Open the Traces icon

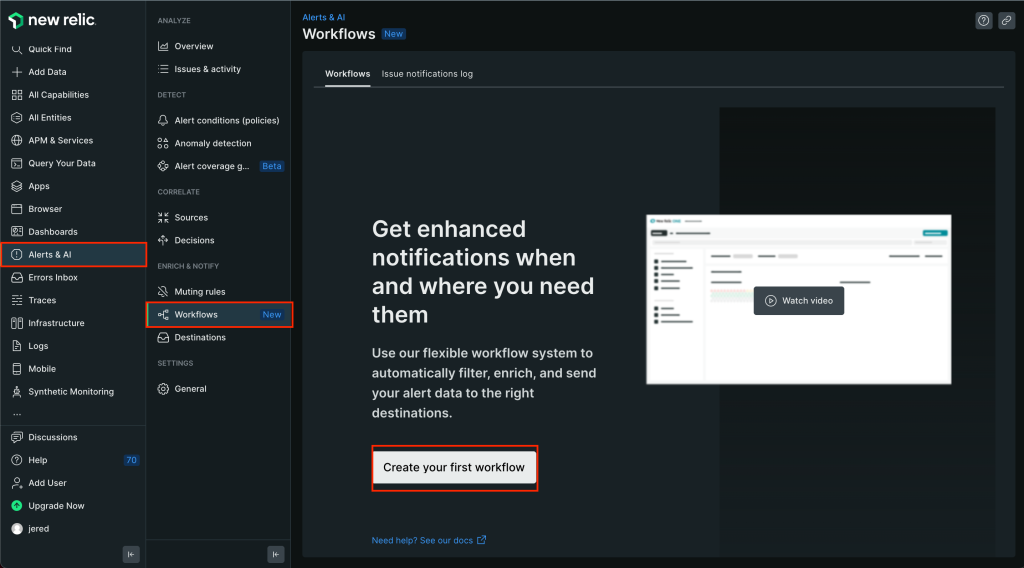click(17, 300)
